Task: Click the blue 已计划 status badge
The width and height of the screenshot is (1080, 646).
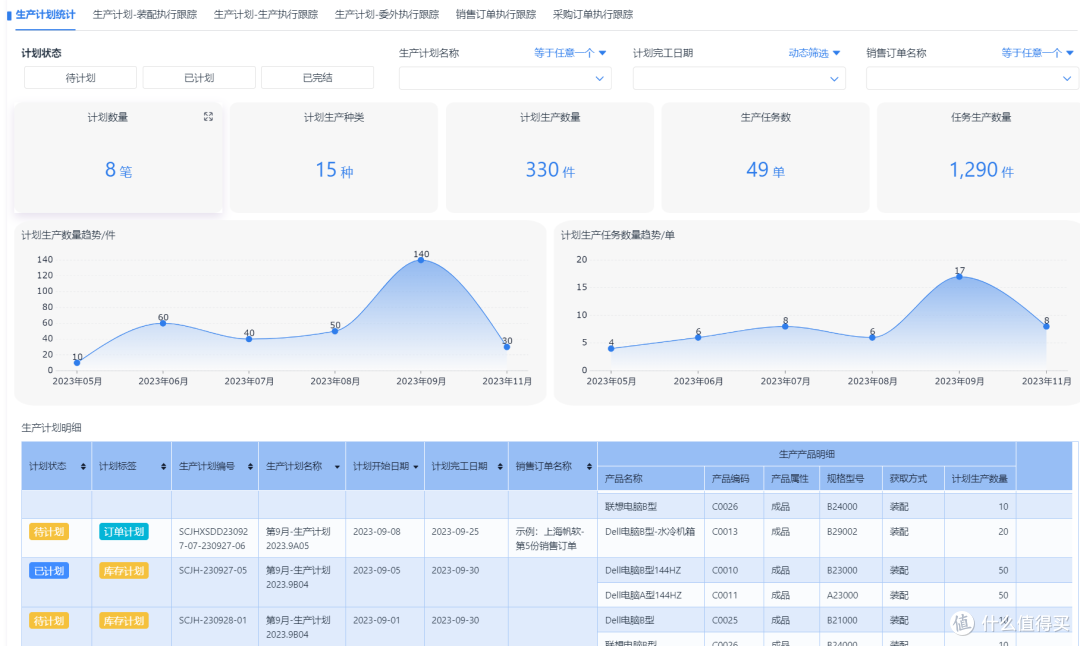Action: click(x=49, y=571)
